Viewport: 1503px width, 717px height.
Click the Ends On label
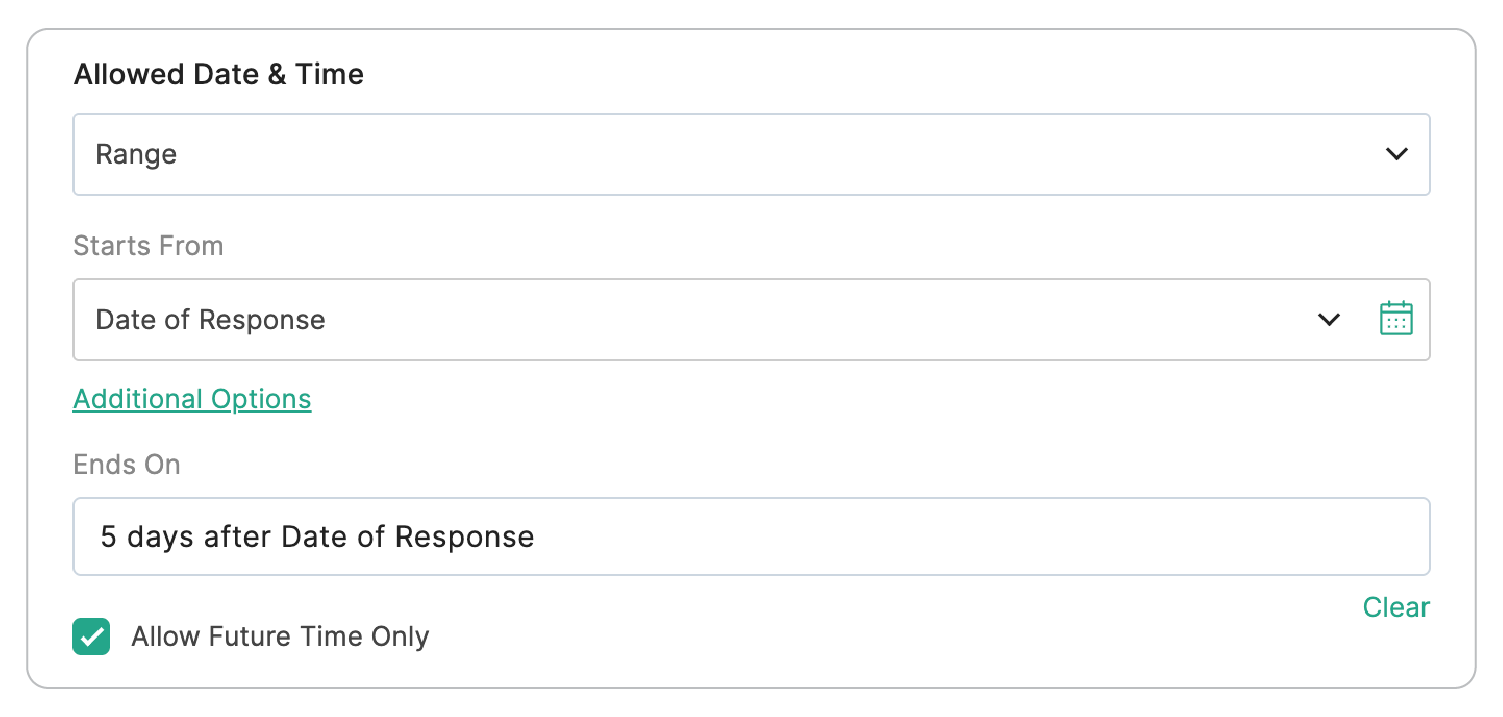(127, 465)
